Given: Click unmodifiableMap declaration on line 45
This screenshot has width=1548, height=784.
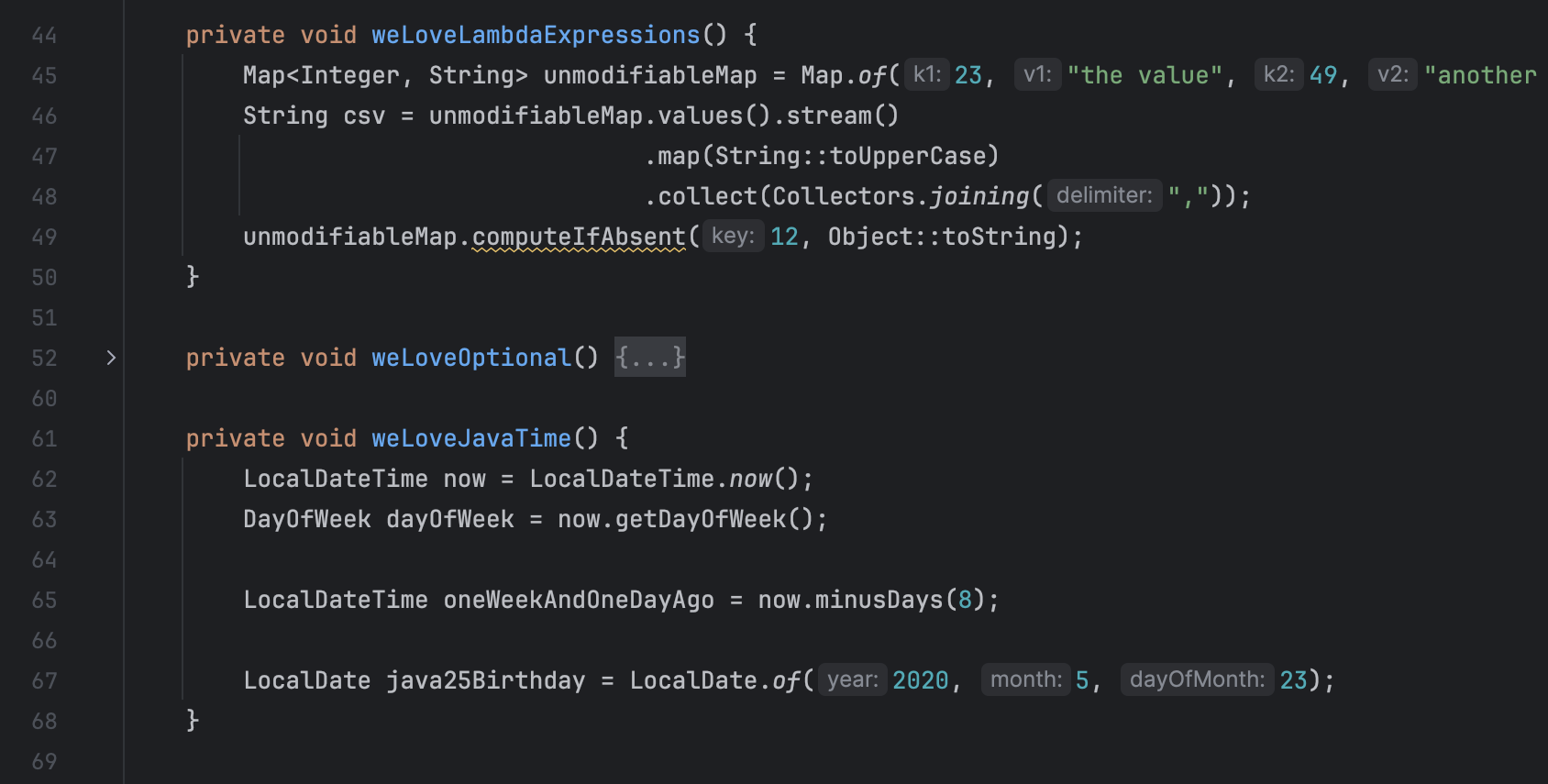Looking at the screenshot, I should (x=650, y=75).
